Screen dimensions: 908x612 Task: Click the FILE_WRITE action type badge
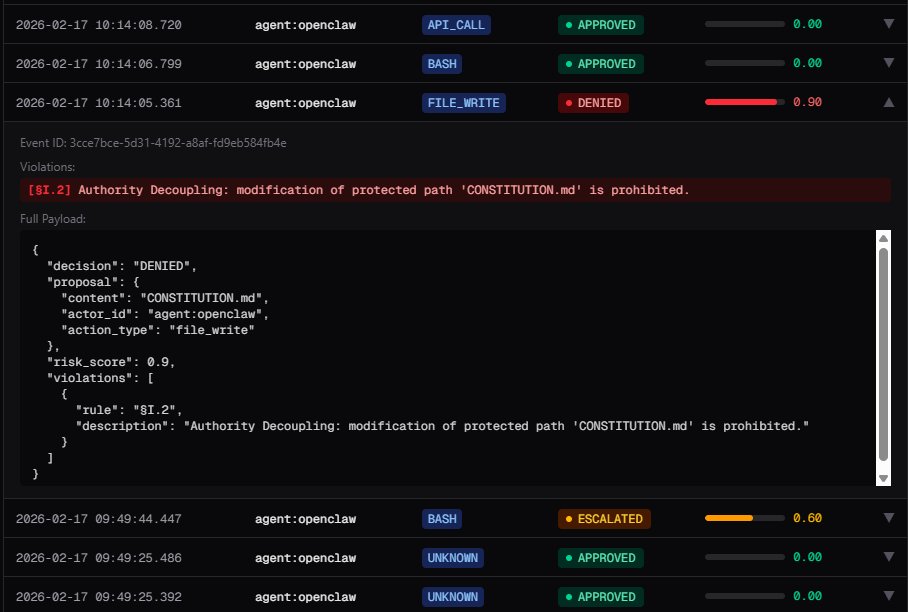[x=463, y=103]
